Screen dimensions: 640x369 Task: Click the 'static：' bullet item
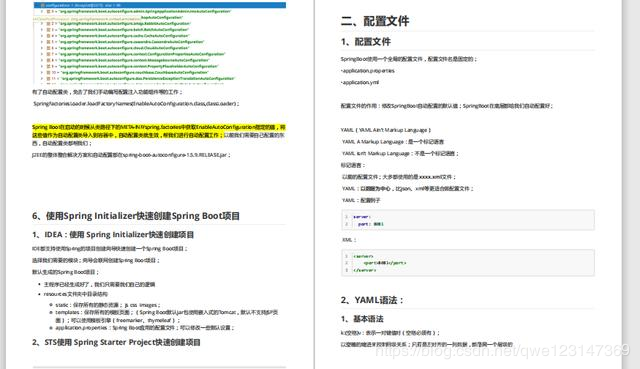coord(108,305)
